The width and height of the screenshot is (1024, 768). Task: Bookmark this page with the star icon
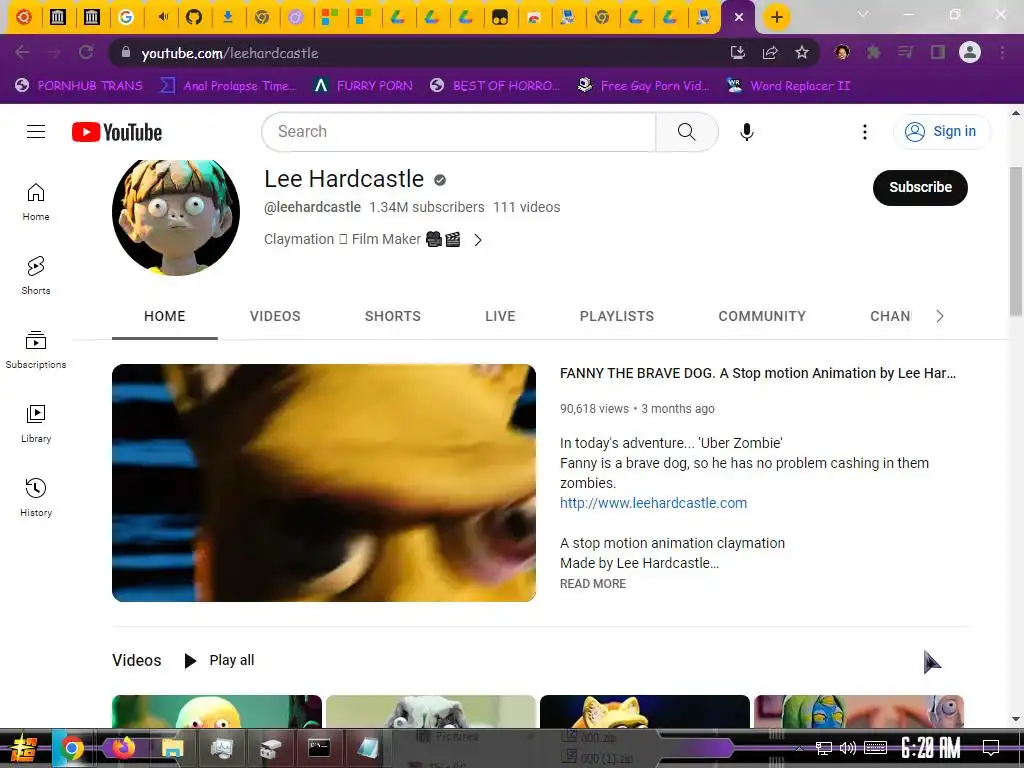click(802, 52)
